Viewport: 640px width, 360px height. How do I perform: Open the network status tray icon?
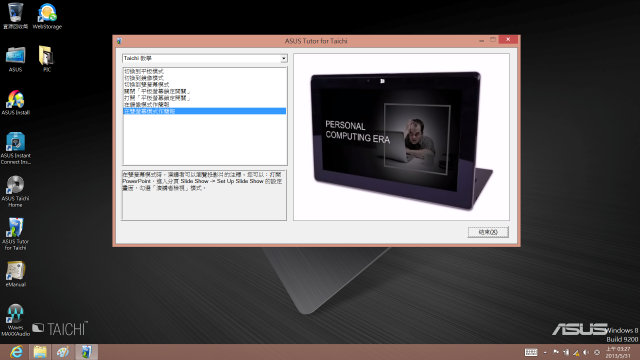click(576, 352)
